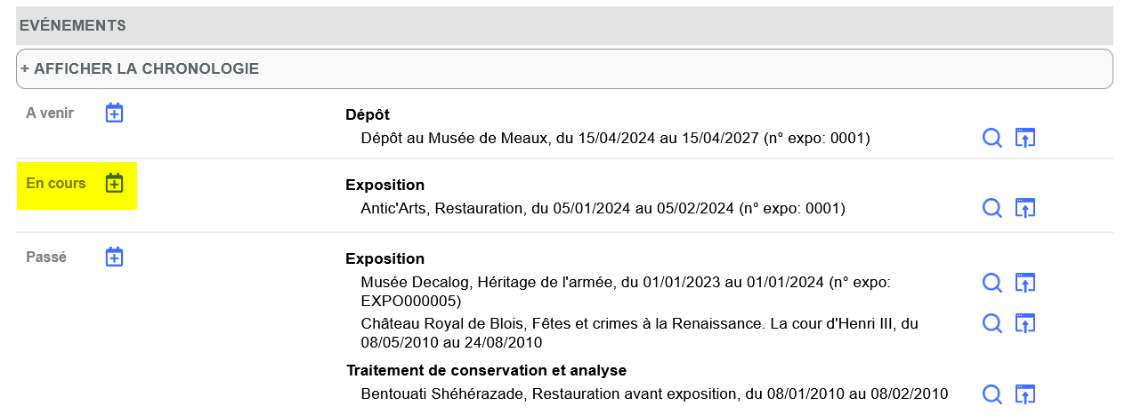Click the Passé section label

click(47, 257)
